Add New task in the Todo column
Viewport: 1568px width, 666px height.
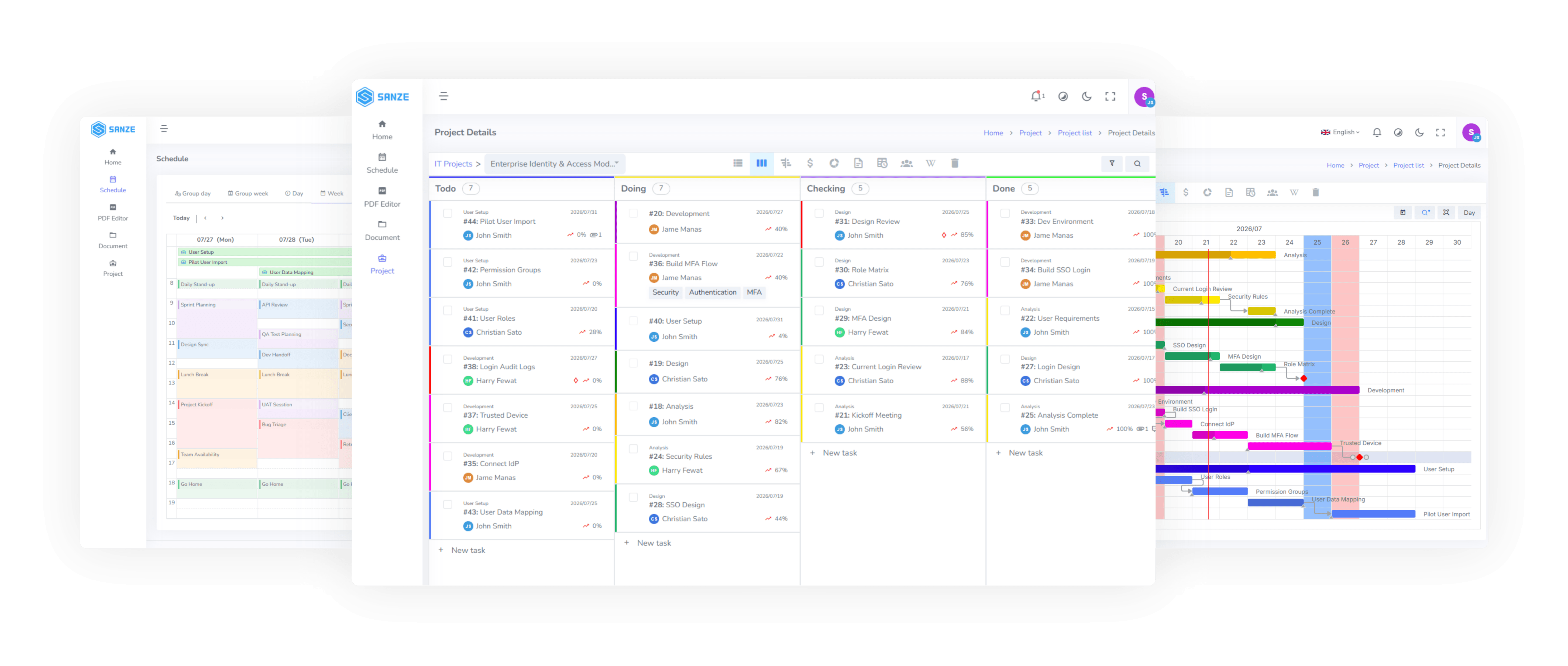[462, 550]
